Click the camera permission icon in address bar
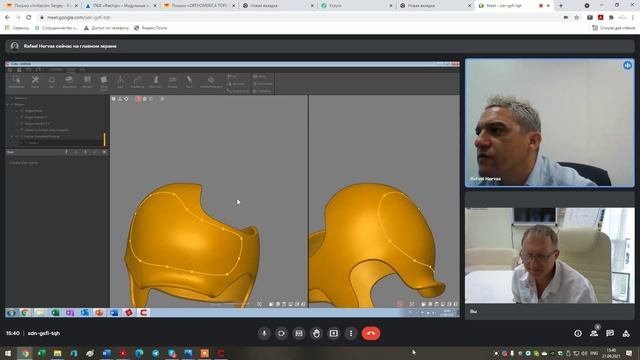Screen dimensions: 640x360 [566, 18]
